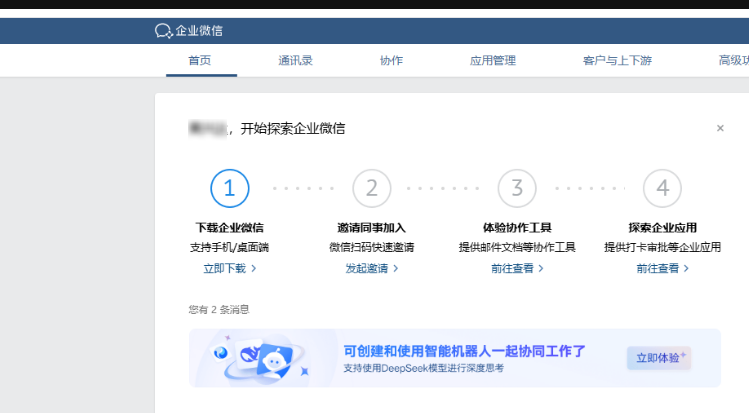Select the 客户与上下游 tab
The height and width of the screenshot is (413, 749).
[617, 61]
